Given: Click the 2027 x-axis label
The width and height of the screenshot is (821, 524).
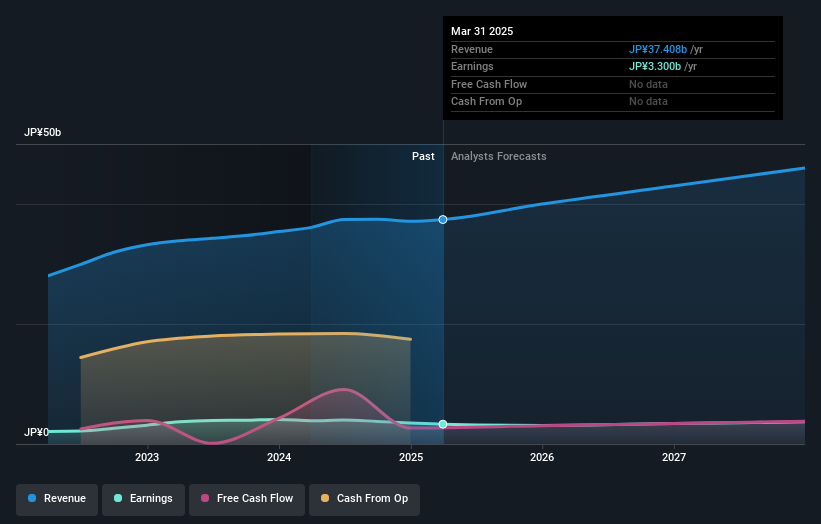Looking at the screenshot, I should (x=674, y=458).
